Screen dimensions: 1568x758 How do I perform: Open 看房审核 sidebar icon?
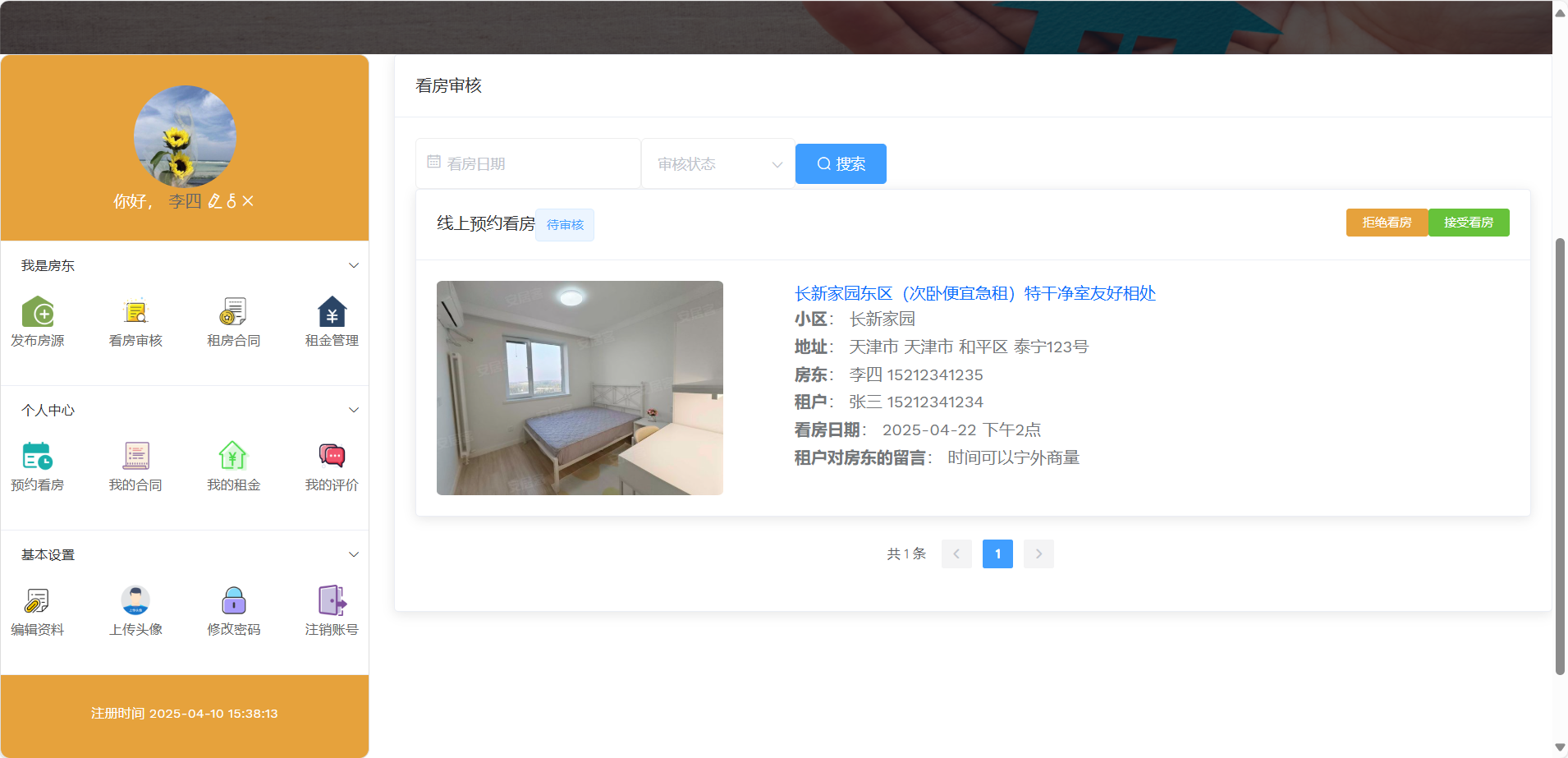[x=135, y=312]
